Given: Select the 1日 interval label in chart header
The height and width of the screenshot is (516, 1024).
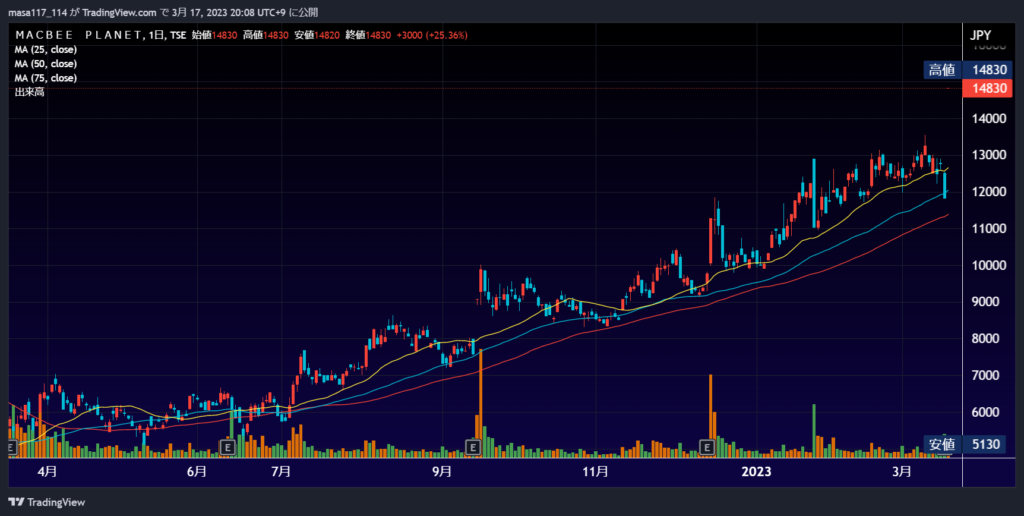Looking at the screenshot, I should pyautogui.click(x=157, y=35).
